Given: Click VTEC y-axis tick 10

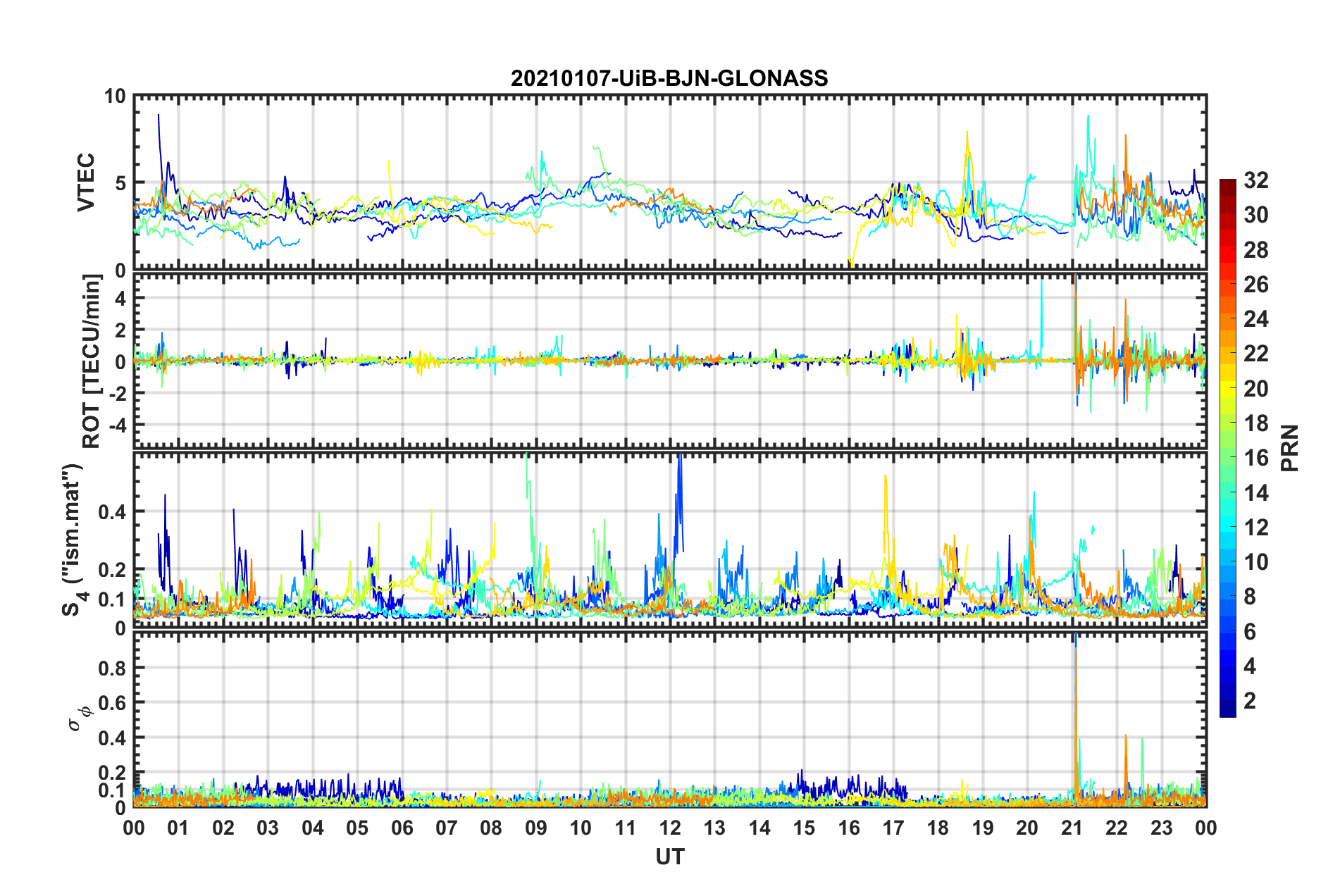Looking at the screenshot, I should point(115,97).
